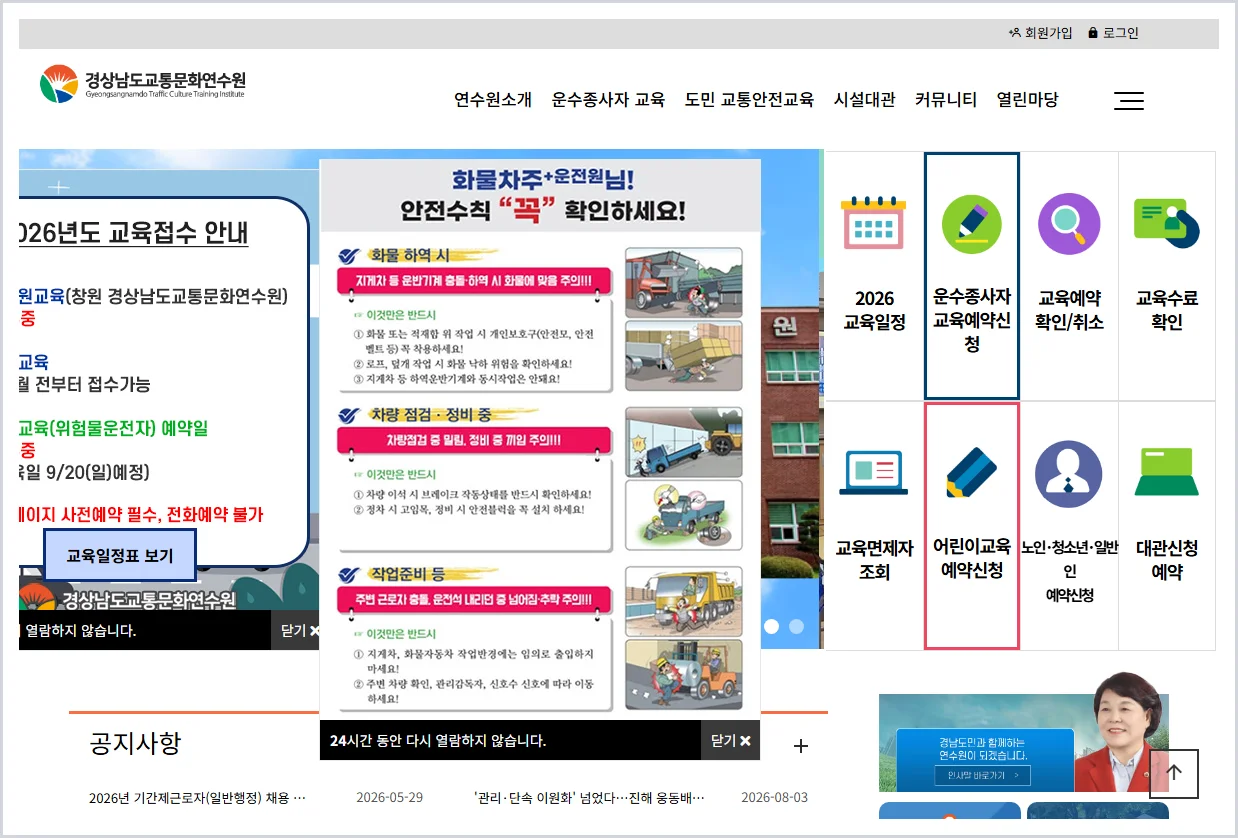Screen dimensions: 1238x838
Task: Open the 2026 교육일정 calendar icon
Action: click(x=873, y=222)
